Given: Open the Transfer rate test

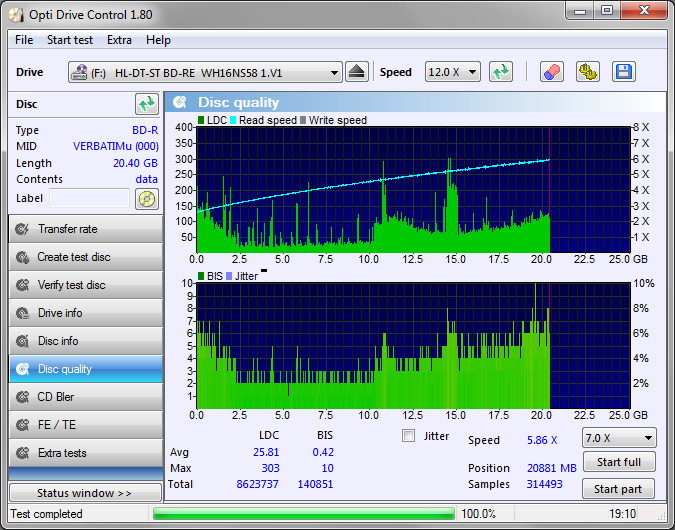Looking at the screenshot, I should point(85,229).
